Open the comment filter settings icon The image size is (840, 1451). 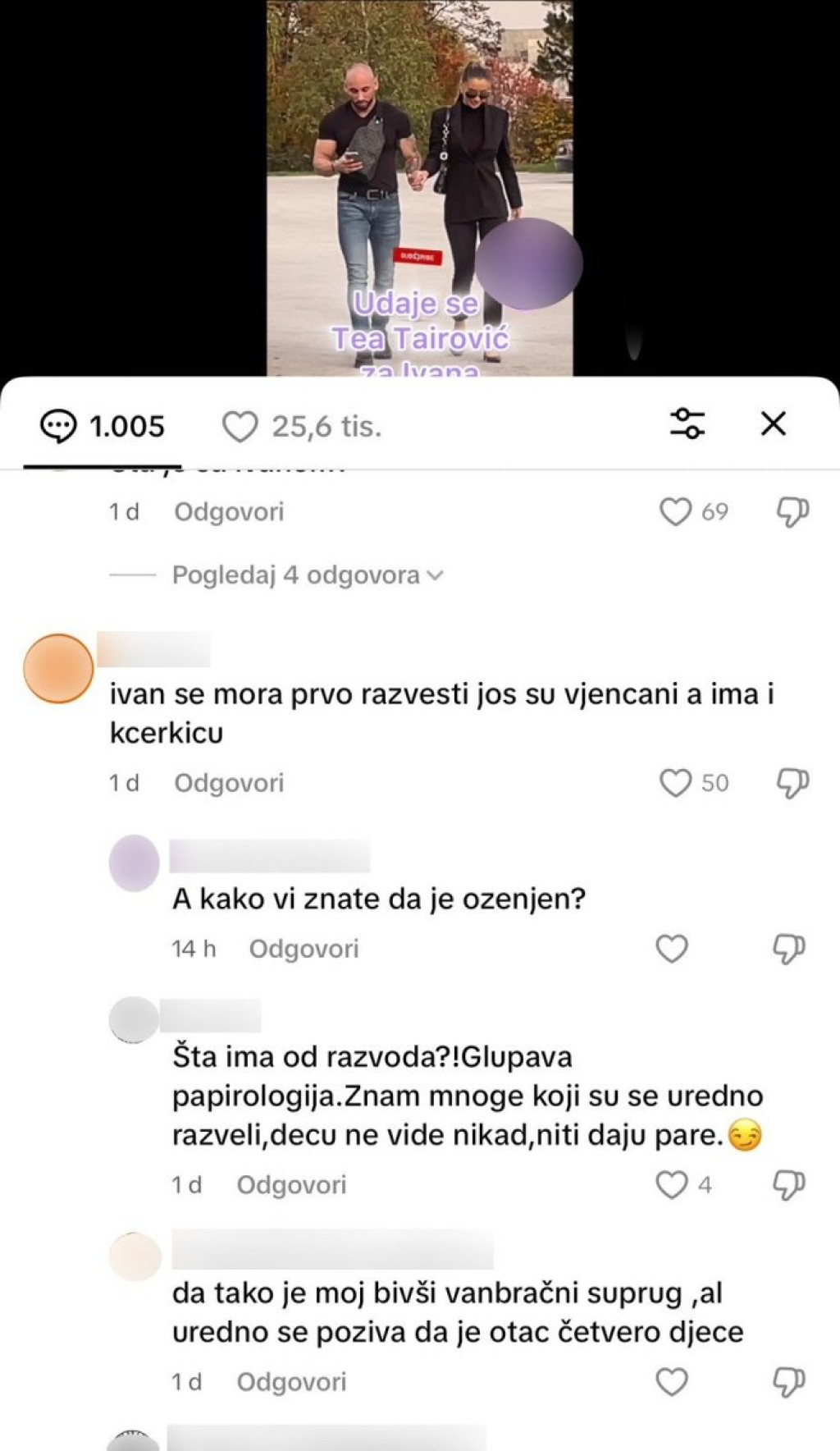point(687,423)
